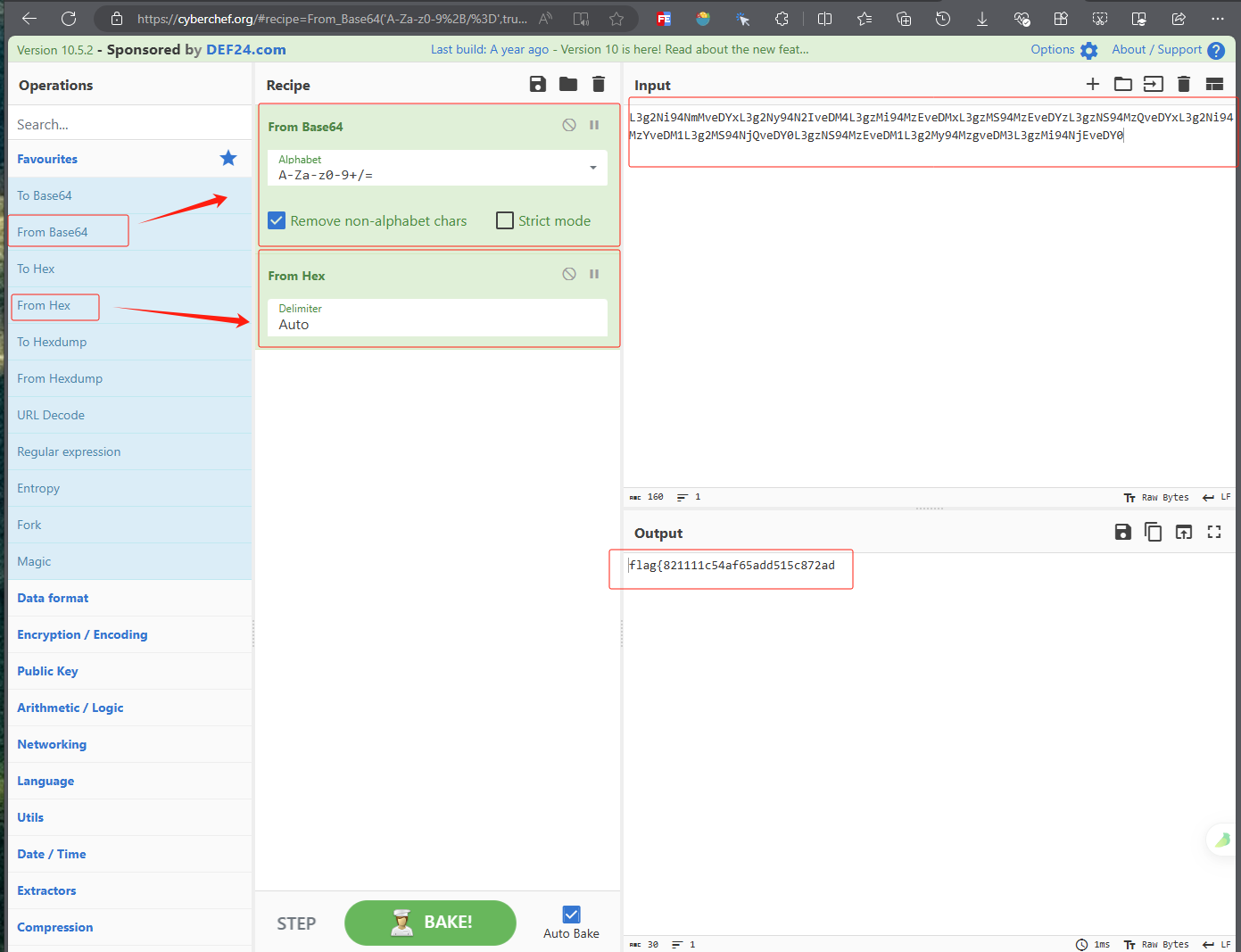Select the To Hexdump operation
This screenshot has width=1241, height=952.
[130, 342]
